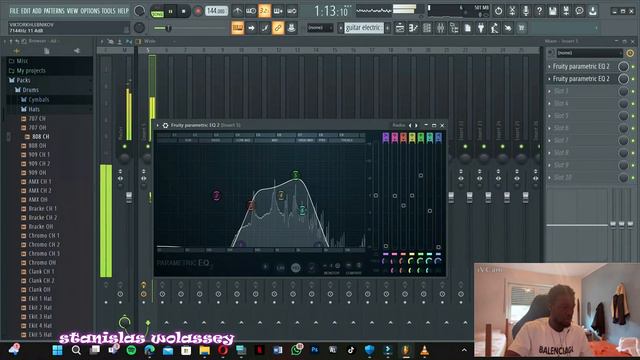Collapse the Packs folder in browser
640x360 pixels.
23,80
